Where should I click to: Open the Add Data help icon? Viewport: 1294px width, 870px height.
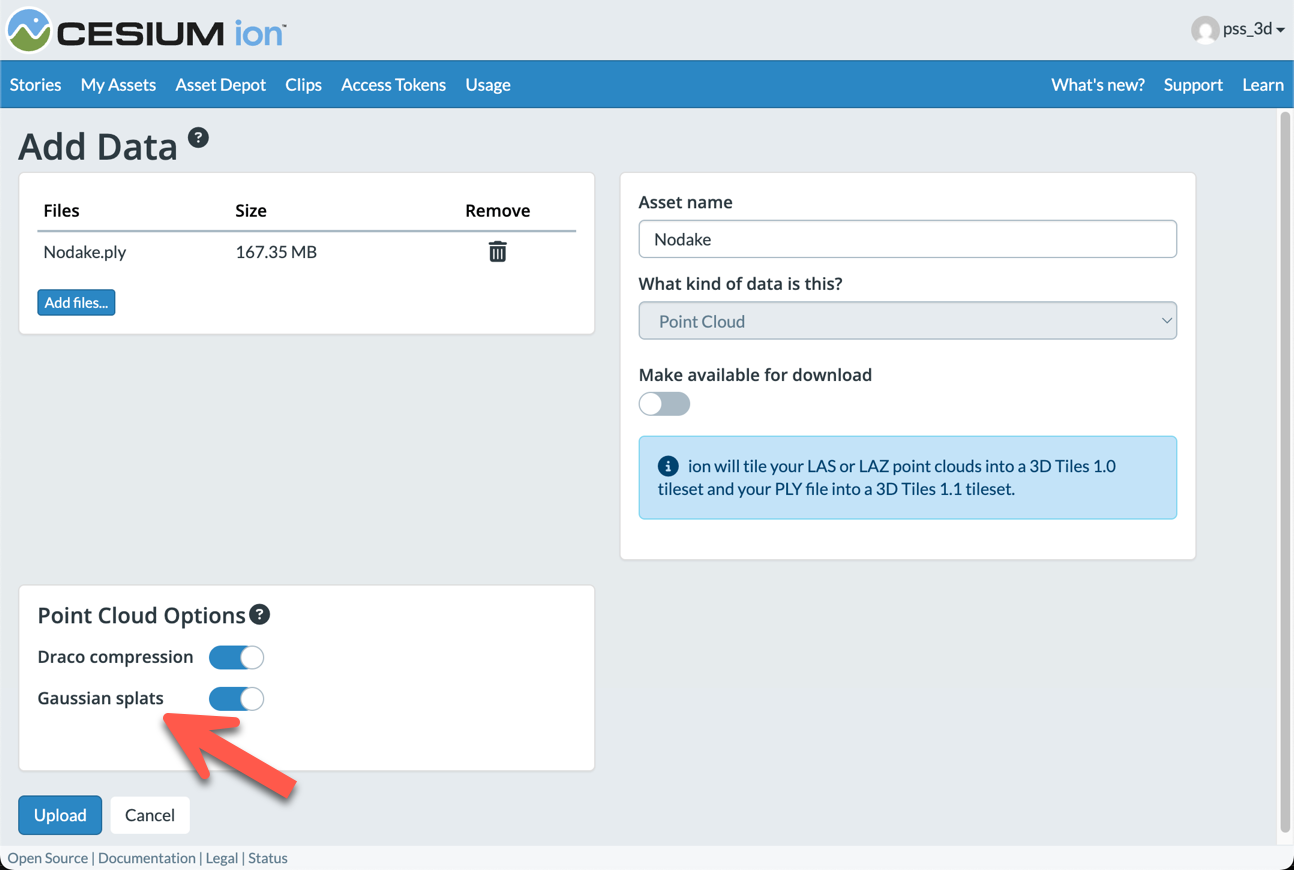pos(198,138)
